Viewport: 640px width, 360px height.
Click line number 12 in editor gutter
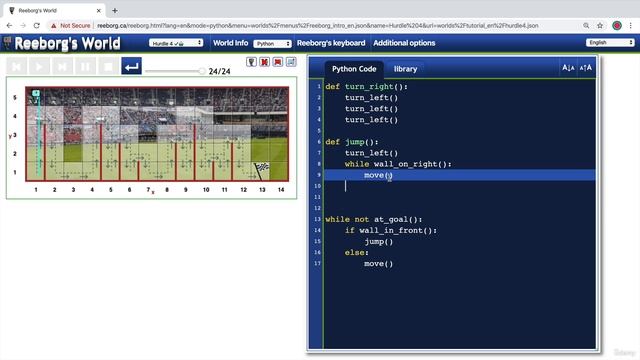point(317,208)
